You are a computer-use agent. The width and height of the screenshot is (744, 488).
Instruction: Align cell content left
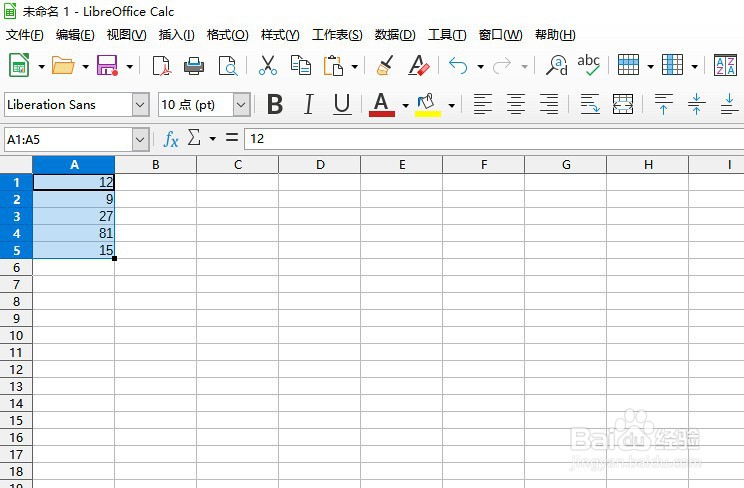pyautogui.click(x=483, y=104)
